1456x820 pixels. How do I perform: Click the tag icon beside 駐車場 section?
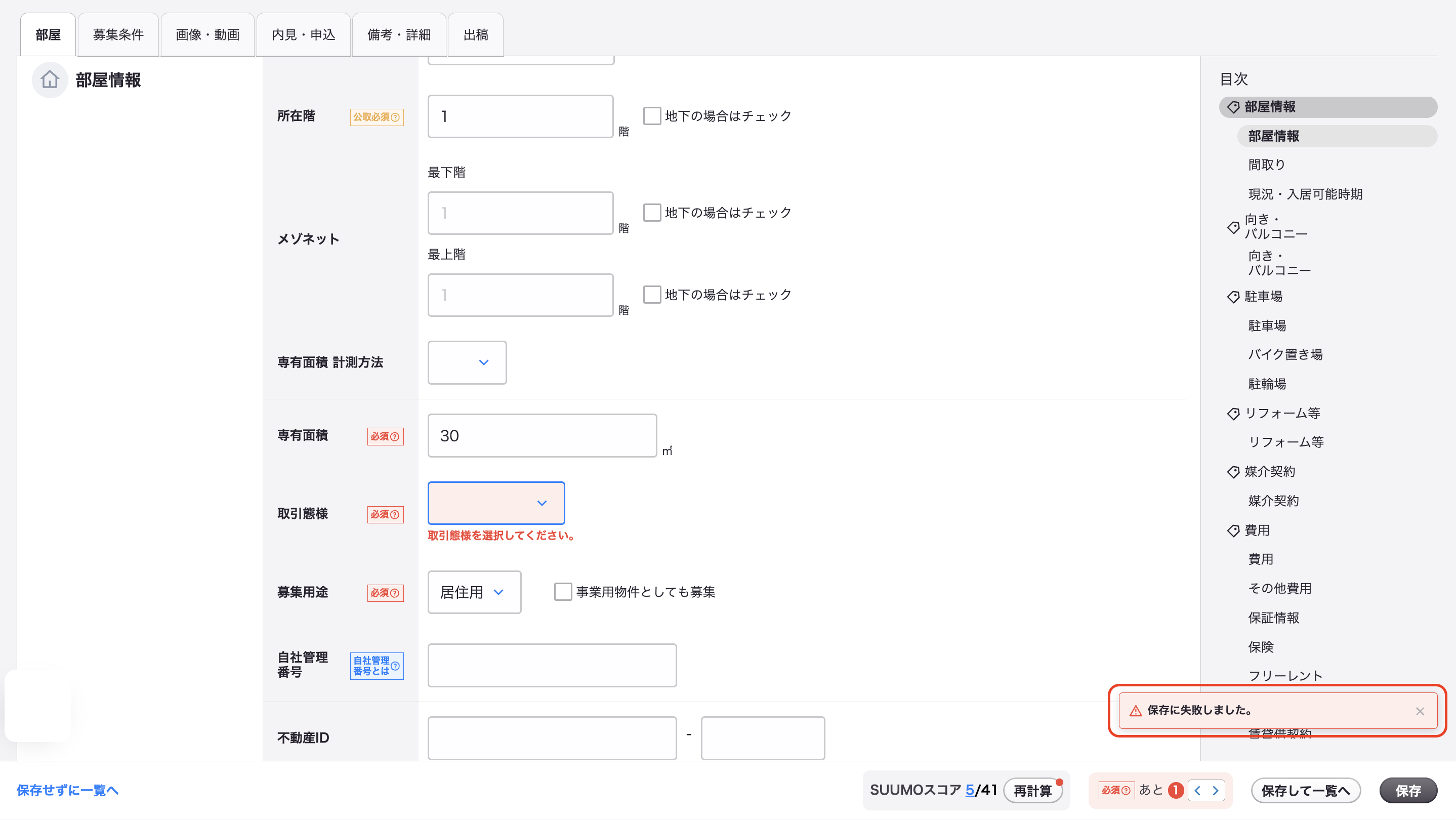click(1233, 297)
